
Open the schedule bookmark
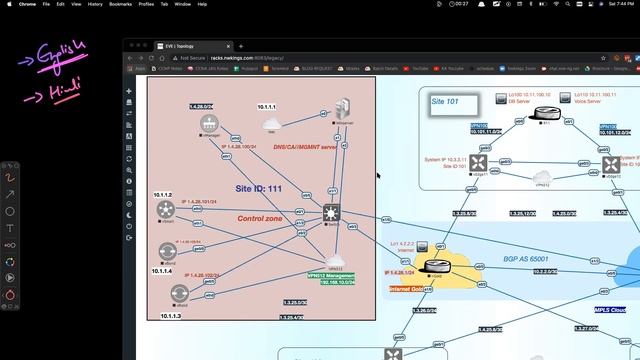482,69
